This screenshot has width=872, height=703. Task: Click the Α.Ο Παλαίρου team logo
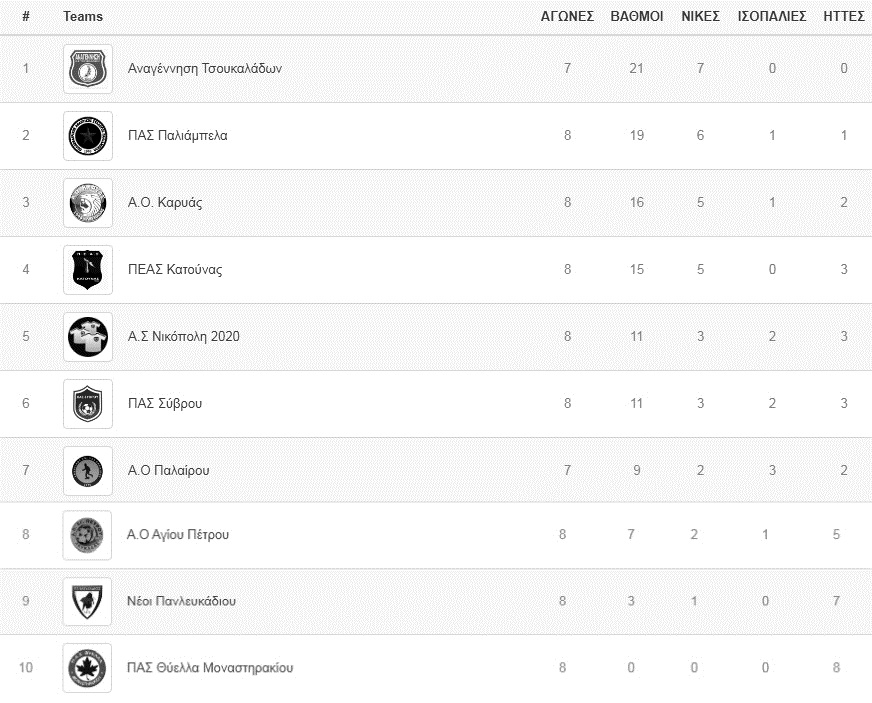(x=88, y=471)
